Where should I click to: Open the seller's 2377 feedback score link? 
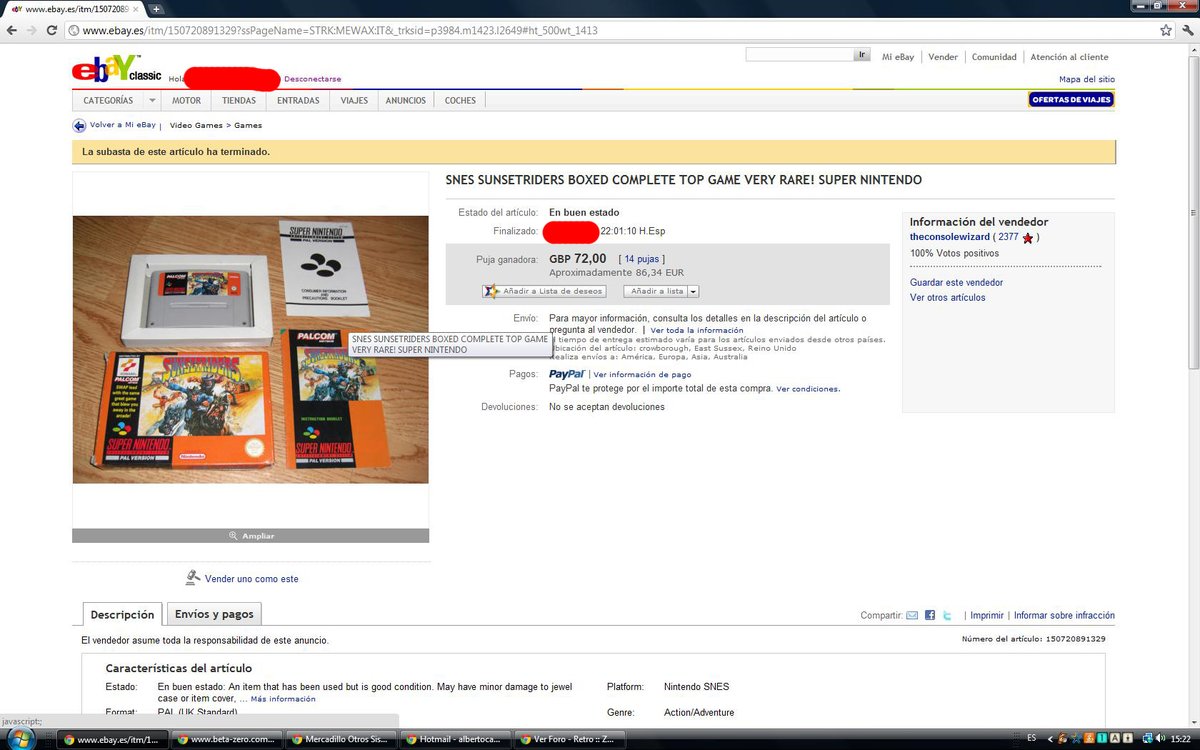click(1008, 237)
